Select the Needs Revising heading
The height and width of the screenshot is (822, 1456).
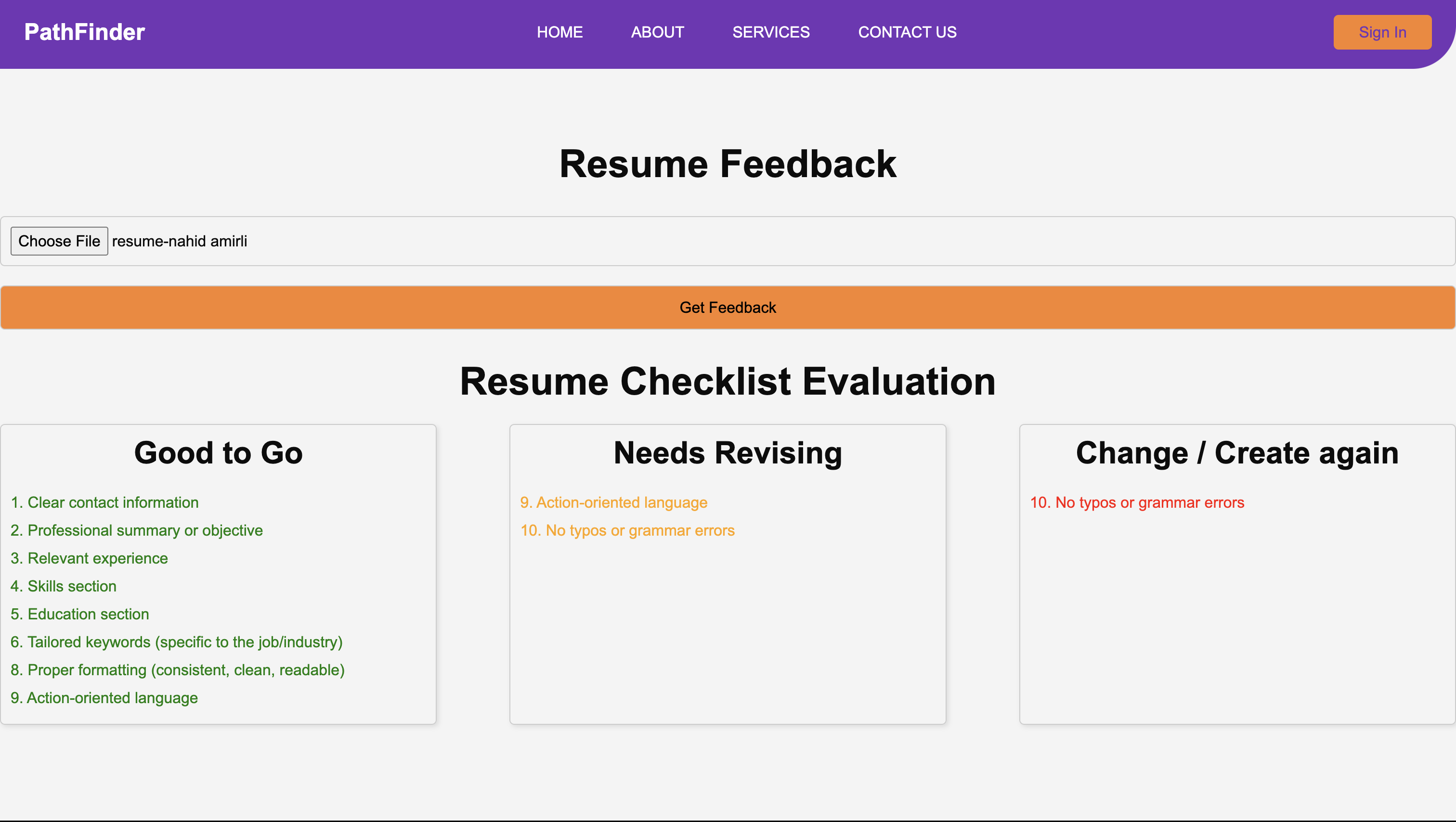click(728, 453)
